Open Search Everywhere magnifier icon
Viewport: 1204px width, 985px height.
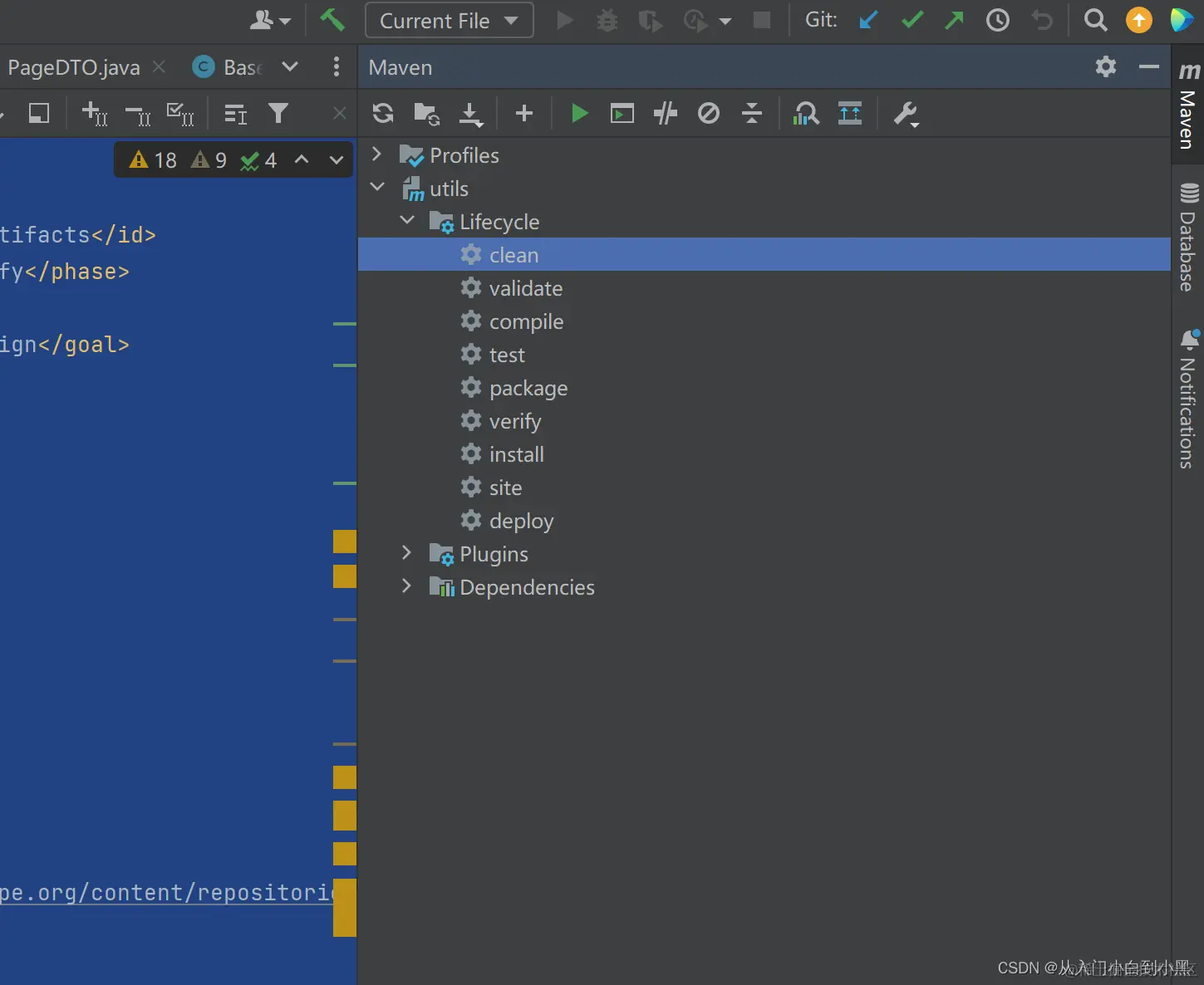point(1096,20)
